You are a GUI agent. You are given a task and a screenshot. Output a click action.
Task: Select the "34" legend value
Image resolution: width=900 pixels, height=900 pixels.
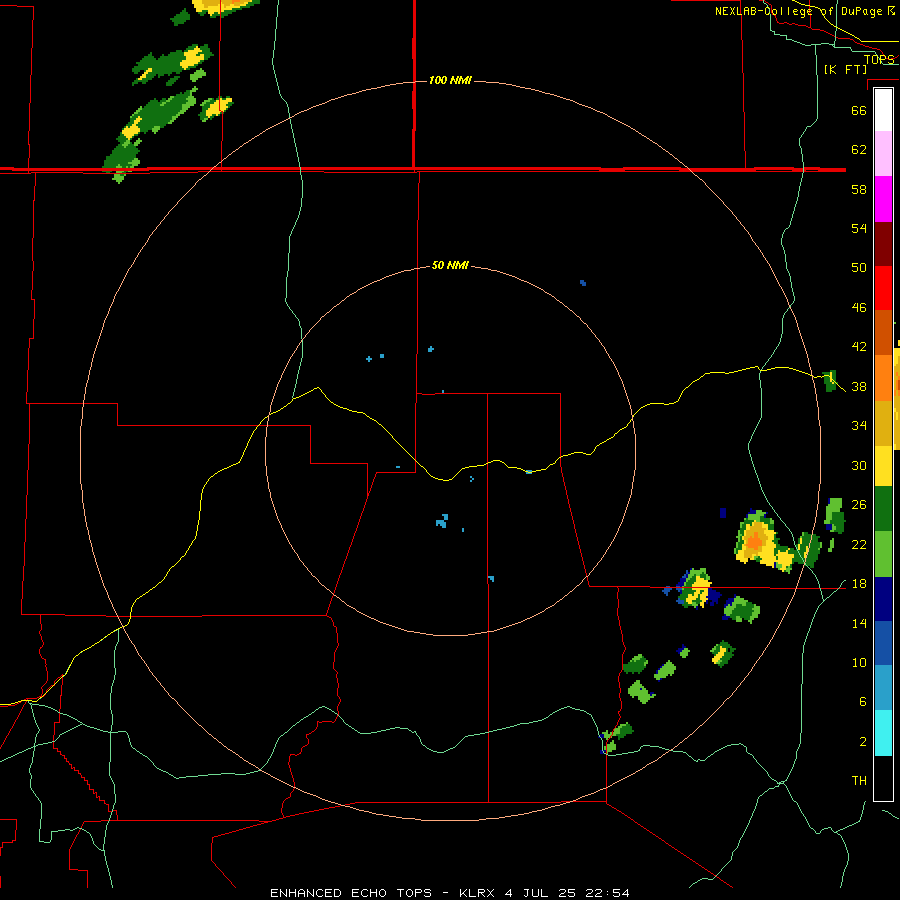[859, 426]
